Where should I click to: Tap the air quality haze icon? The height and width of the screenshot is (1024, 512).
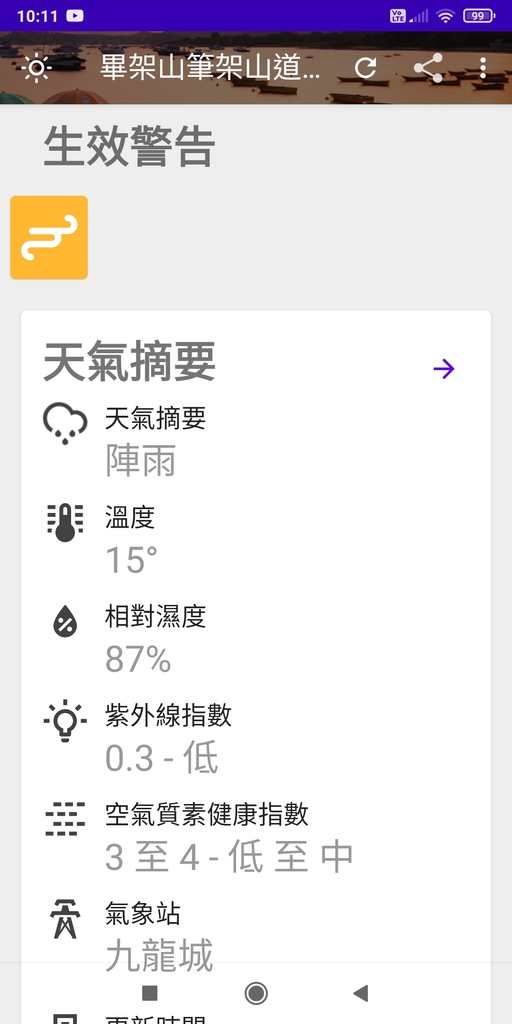tap(65, 819)
